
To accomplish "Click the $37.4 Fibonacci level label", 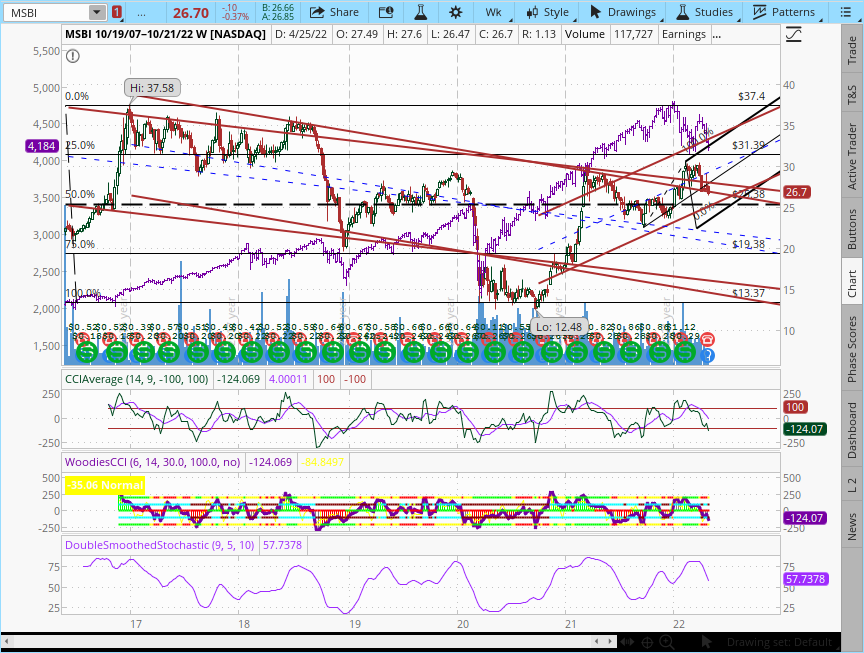I will (x=752, y=96).
